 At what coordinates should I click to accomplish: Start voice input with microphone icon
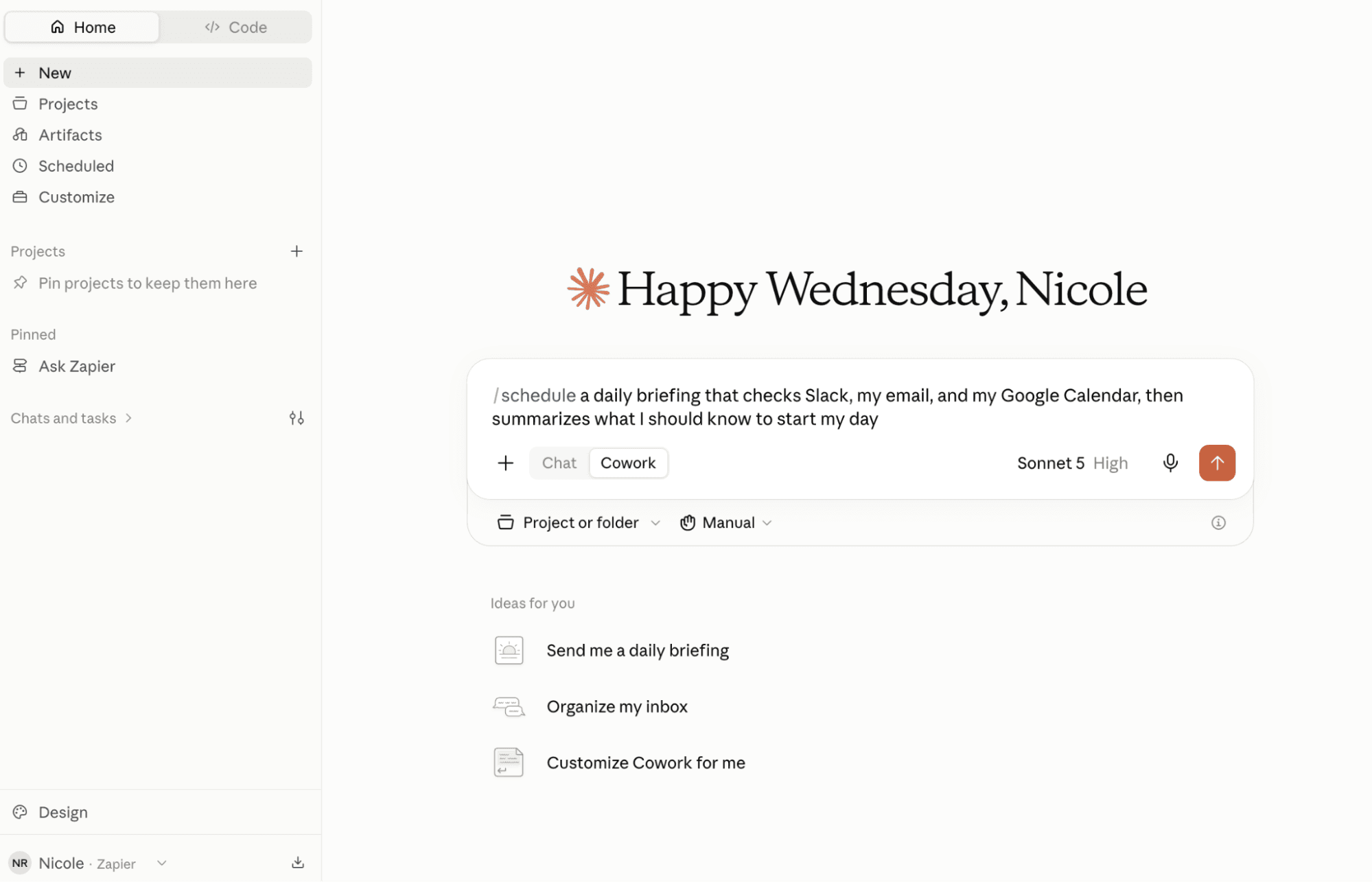tap(1170, 463)
